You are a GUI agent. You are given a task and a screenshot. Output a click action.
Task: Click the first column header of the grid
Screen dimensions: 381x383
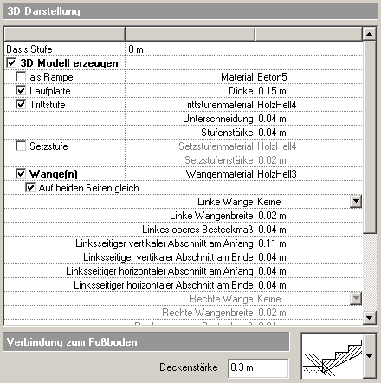point(65,34)
